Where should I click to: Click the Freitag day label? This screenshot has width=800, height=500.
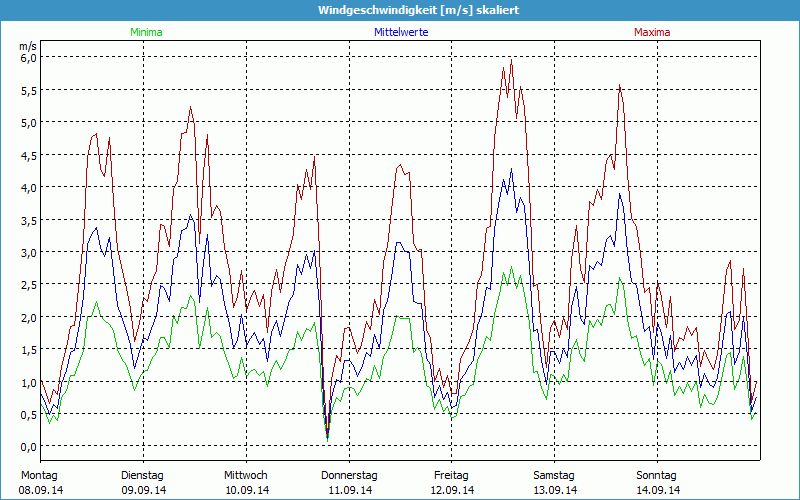click(x=451, y=476)
